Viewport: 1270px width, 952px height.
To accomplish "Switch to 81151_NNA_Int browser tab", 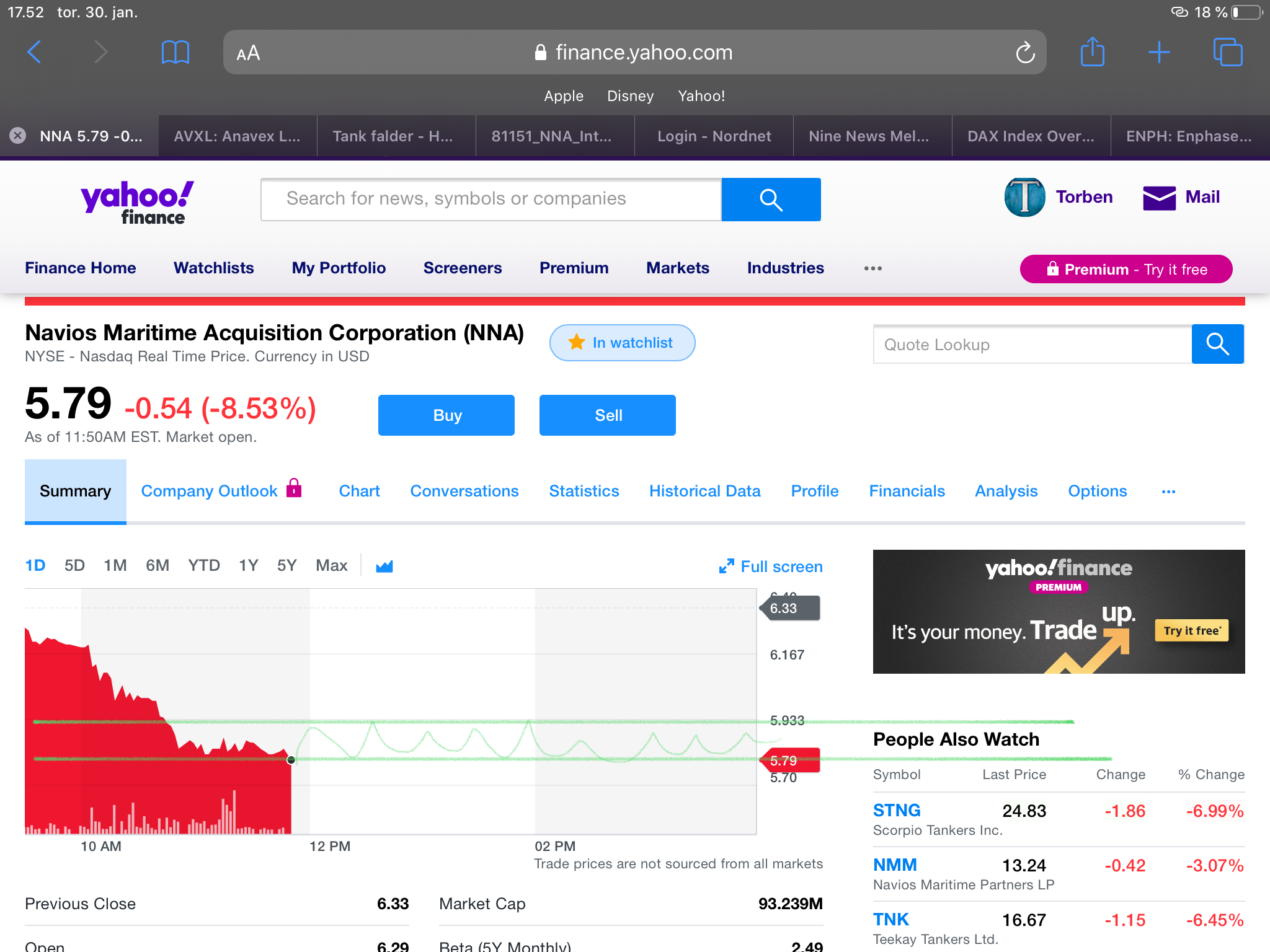I will click(x=555, y=136).
